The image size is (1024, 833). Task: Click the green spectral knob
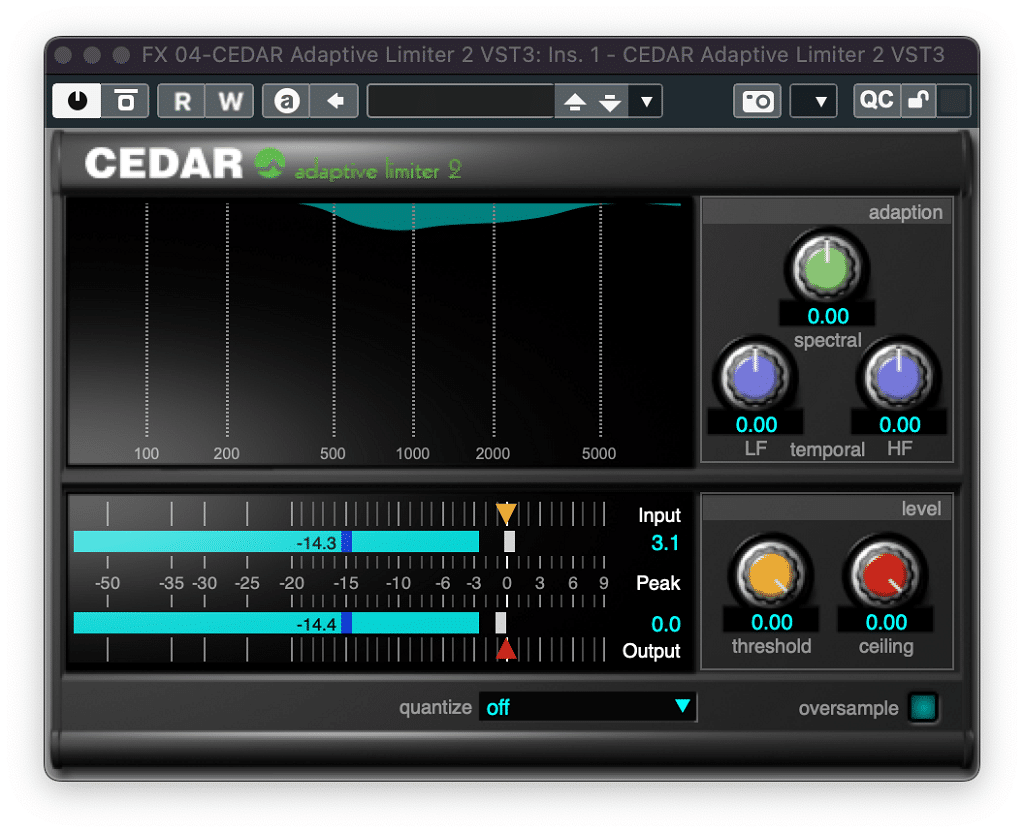(827, 268)
